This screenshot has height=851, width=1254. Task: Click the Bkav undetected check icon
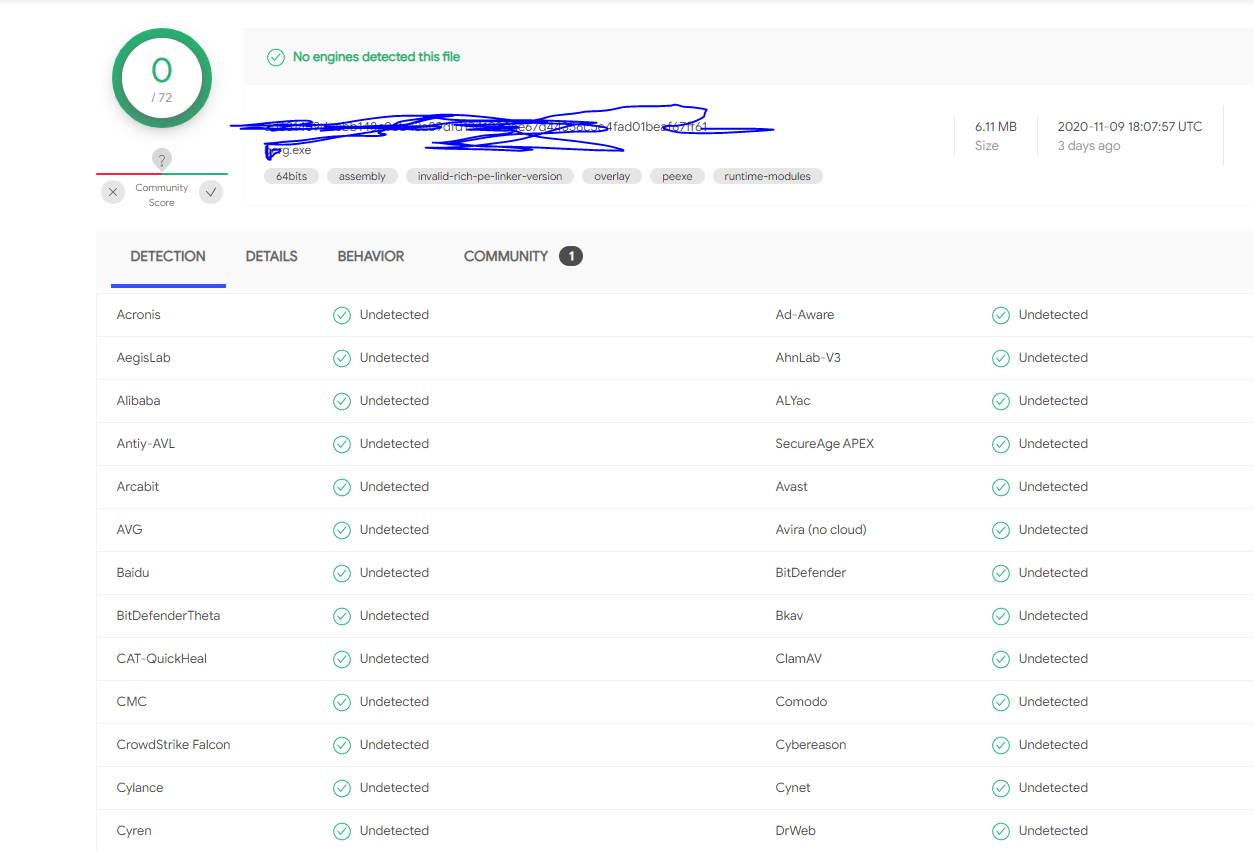1001,616
